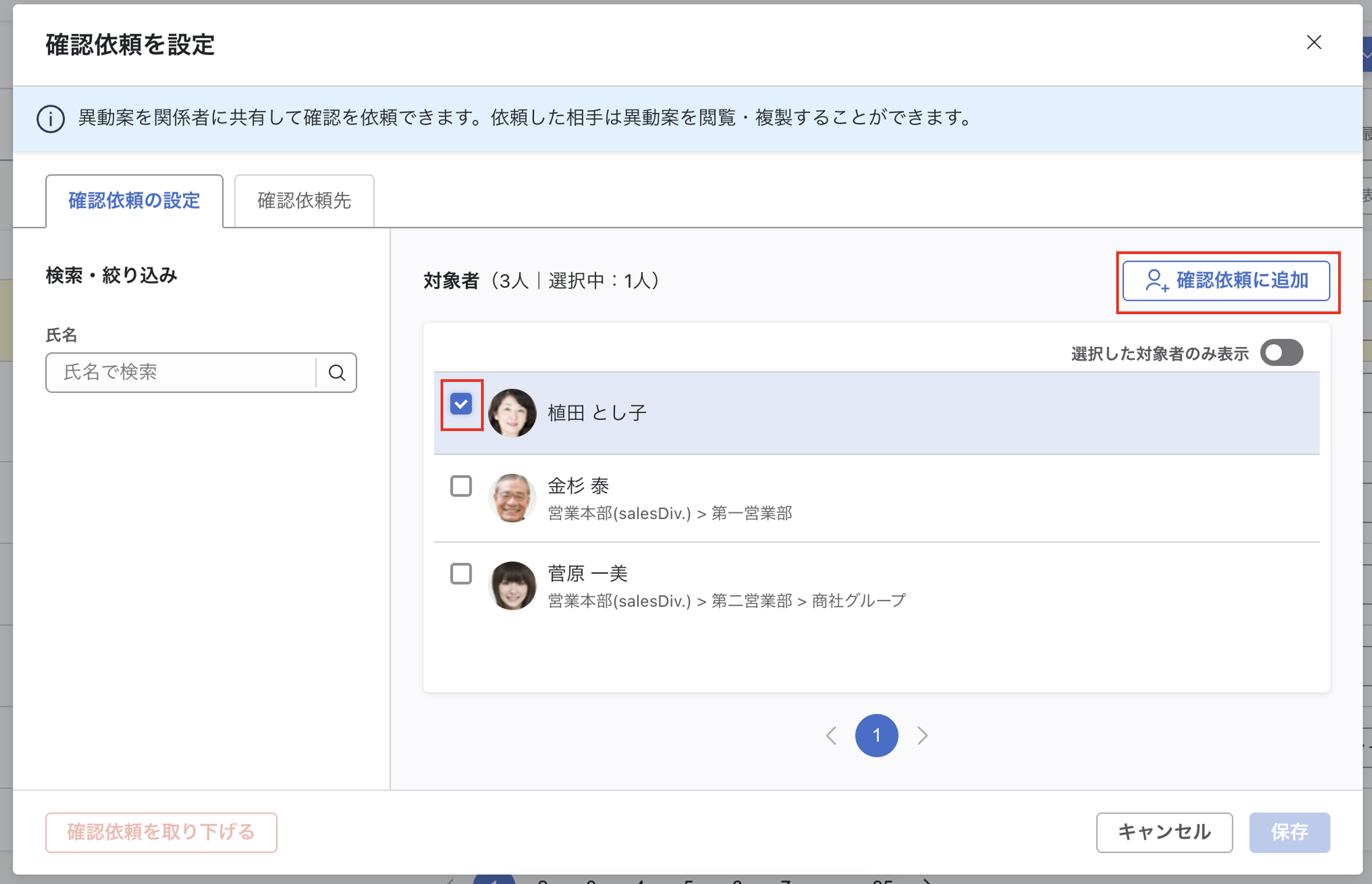Check the 菅原 一美 checkbox

pyautogui.click(x=461, y=574)
